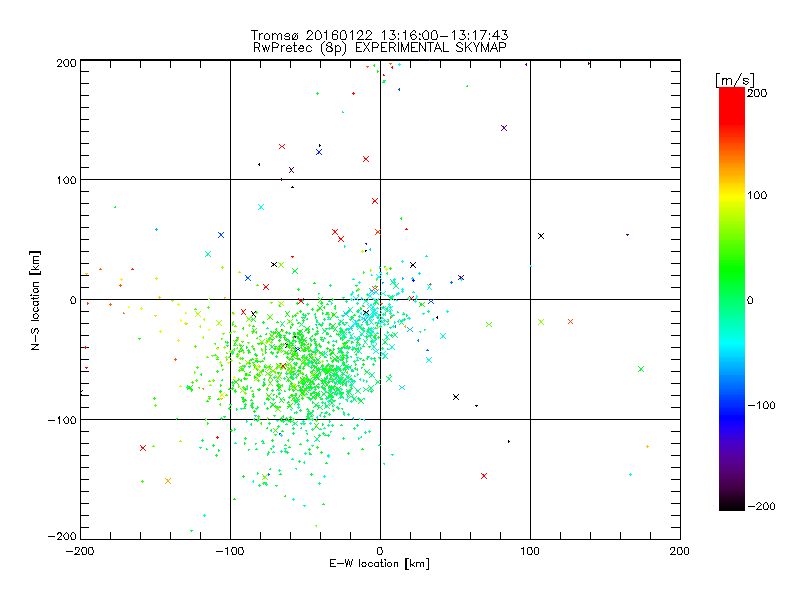800x600 pixels.
Task: Click the '[m/s]' colorbar unit label
Action: [x=735, y=80]
